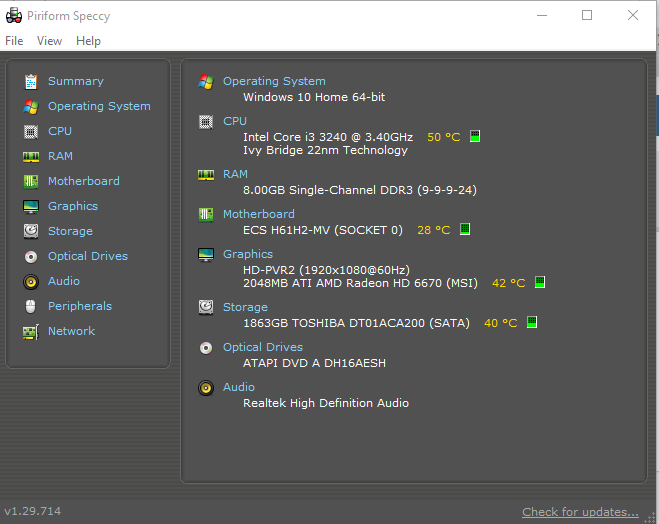Click the Motherboard heading link in summary
This screenshot has height=524, width=659.
click(x=258, y=214)
